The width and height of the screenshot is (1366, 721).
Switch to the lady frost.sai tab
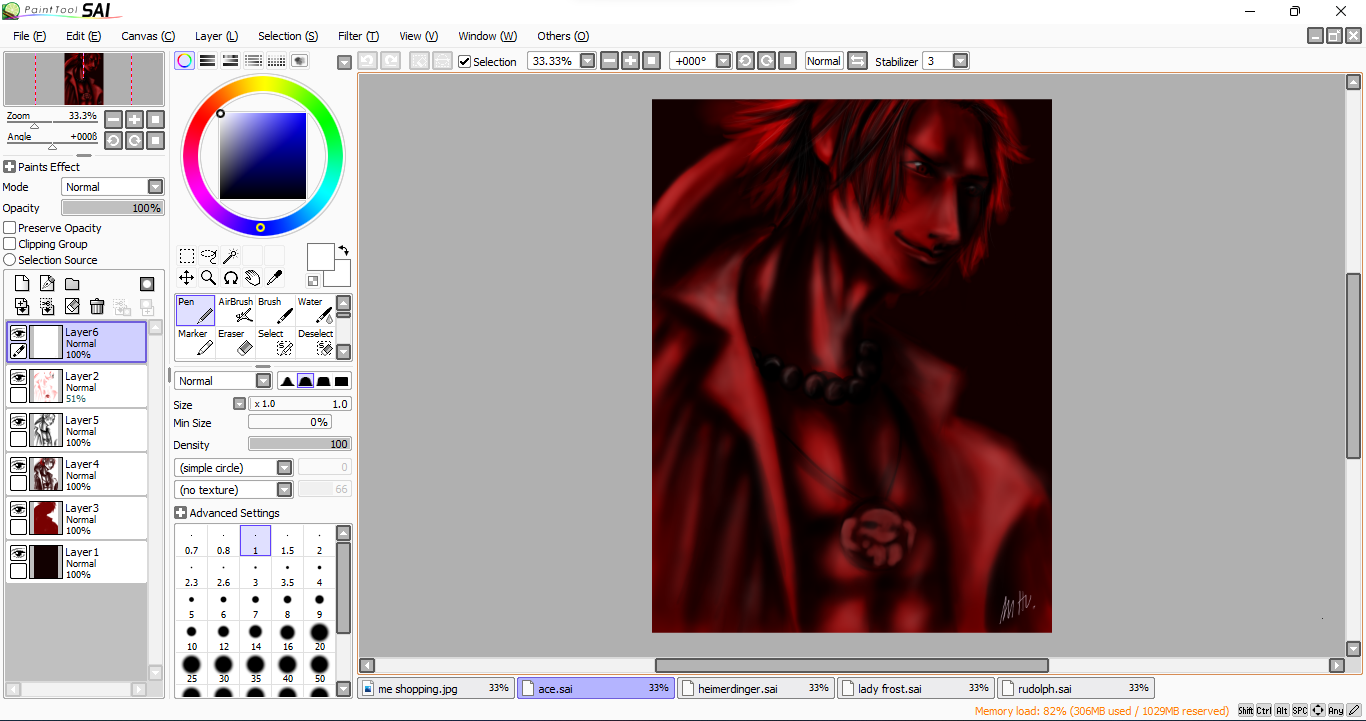(x=917, y=688)
